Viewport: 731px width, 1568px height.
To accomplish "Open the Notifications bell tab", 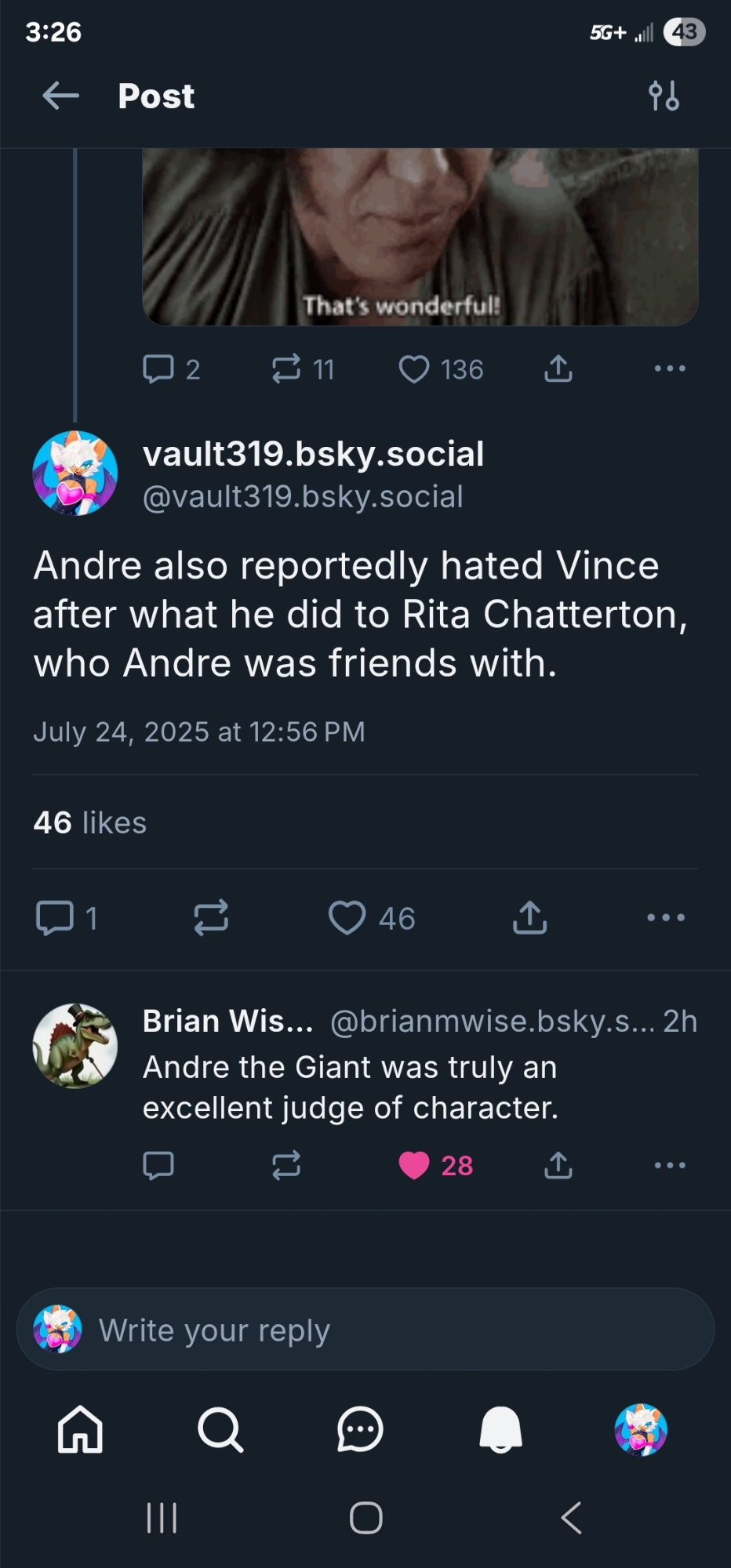I will pos(500,1429).
